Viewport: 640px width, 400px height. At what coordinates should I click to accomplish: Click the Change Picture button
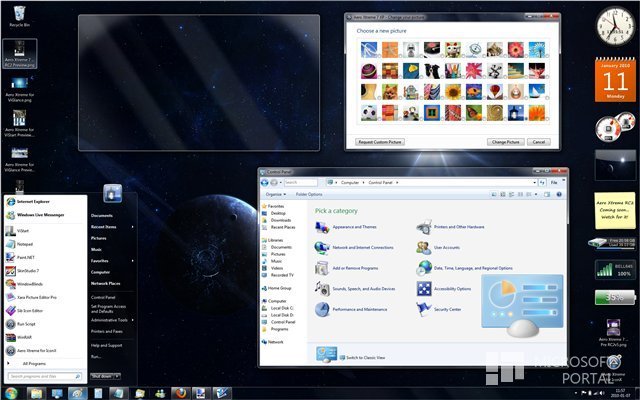(505, 142)
